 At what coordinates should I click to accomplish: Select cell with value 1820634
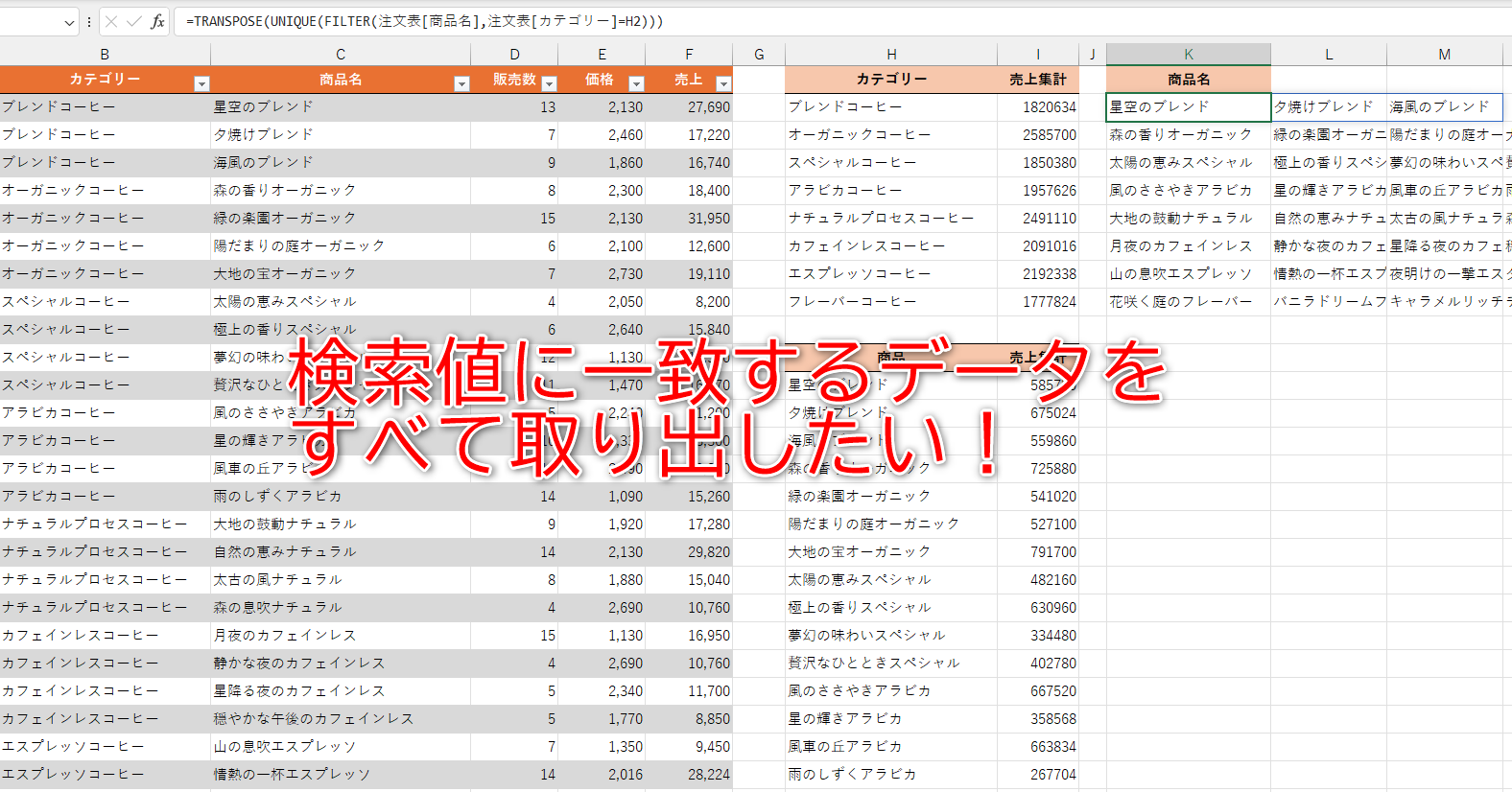click(x=1038, y=107)
